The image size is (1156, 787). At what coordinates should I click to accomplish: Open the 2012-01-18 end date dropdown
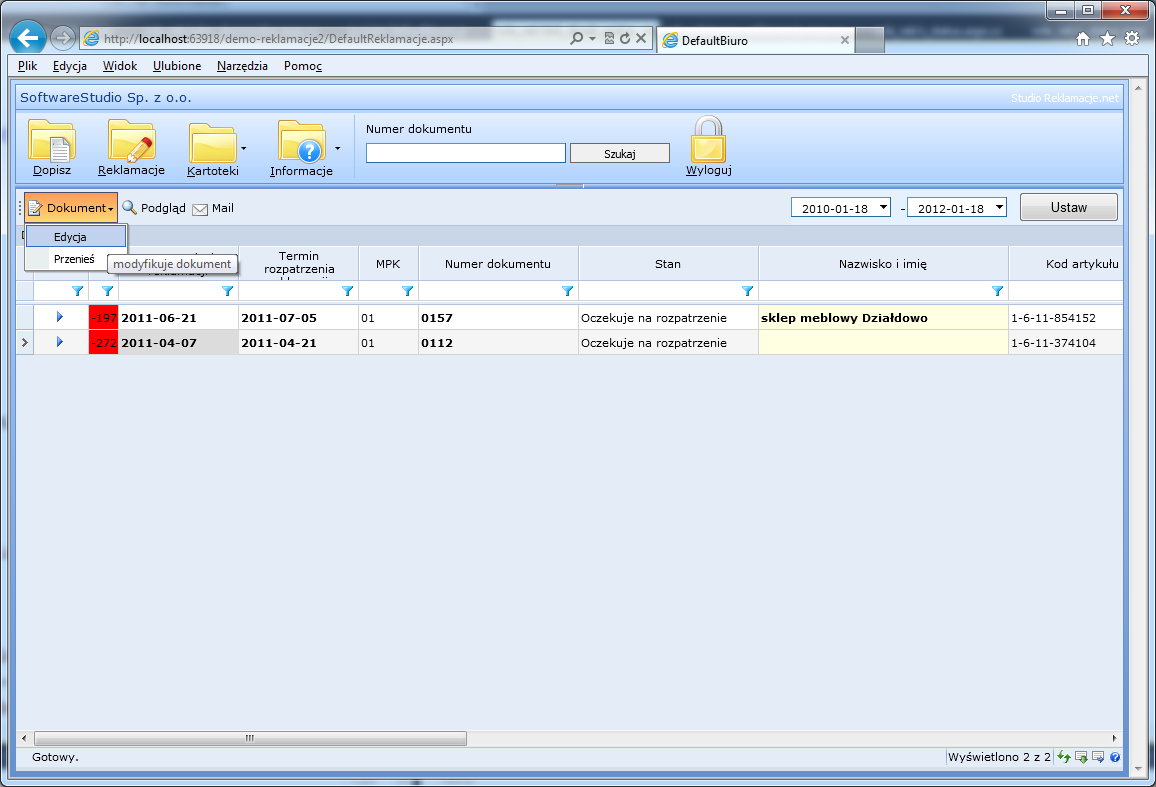click(999, 207)
